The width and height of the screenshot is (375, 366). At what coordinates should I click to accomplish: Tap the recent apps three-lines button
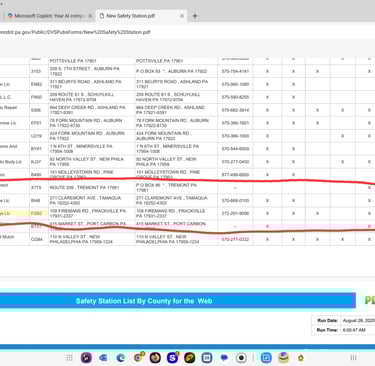pyautogui.click(x=353, y=358)
